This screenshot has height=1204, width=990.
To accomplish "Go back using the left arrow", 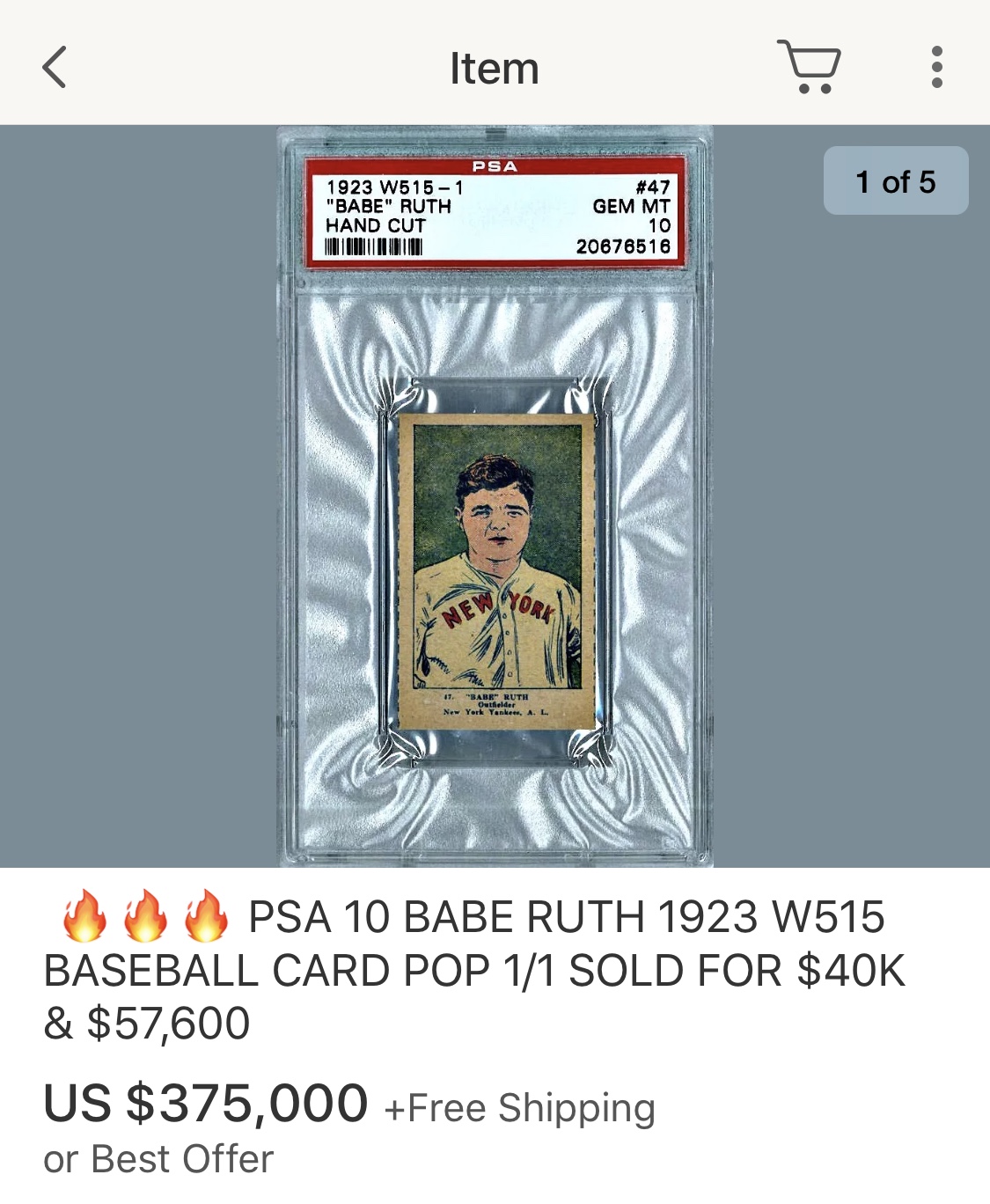I will coord(55,68).
